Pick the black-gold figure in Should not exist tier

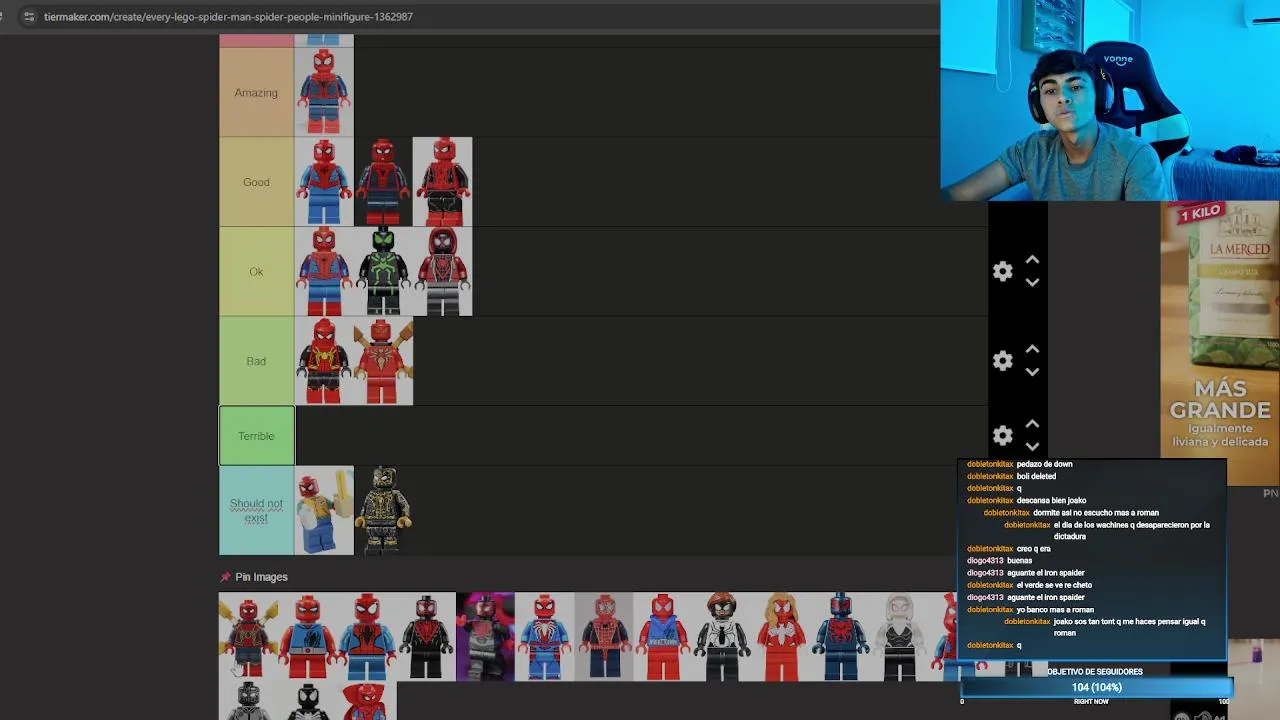[x=383, y=510]
